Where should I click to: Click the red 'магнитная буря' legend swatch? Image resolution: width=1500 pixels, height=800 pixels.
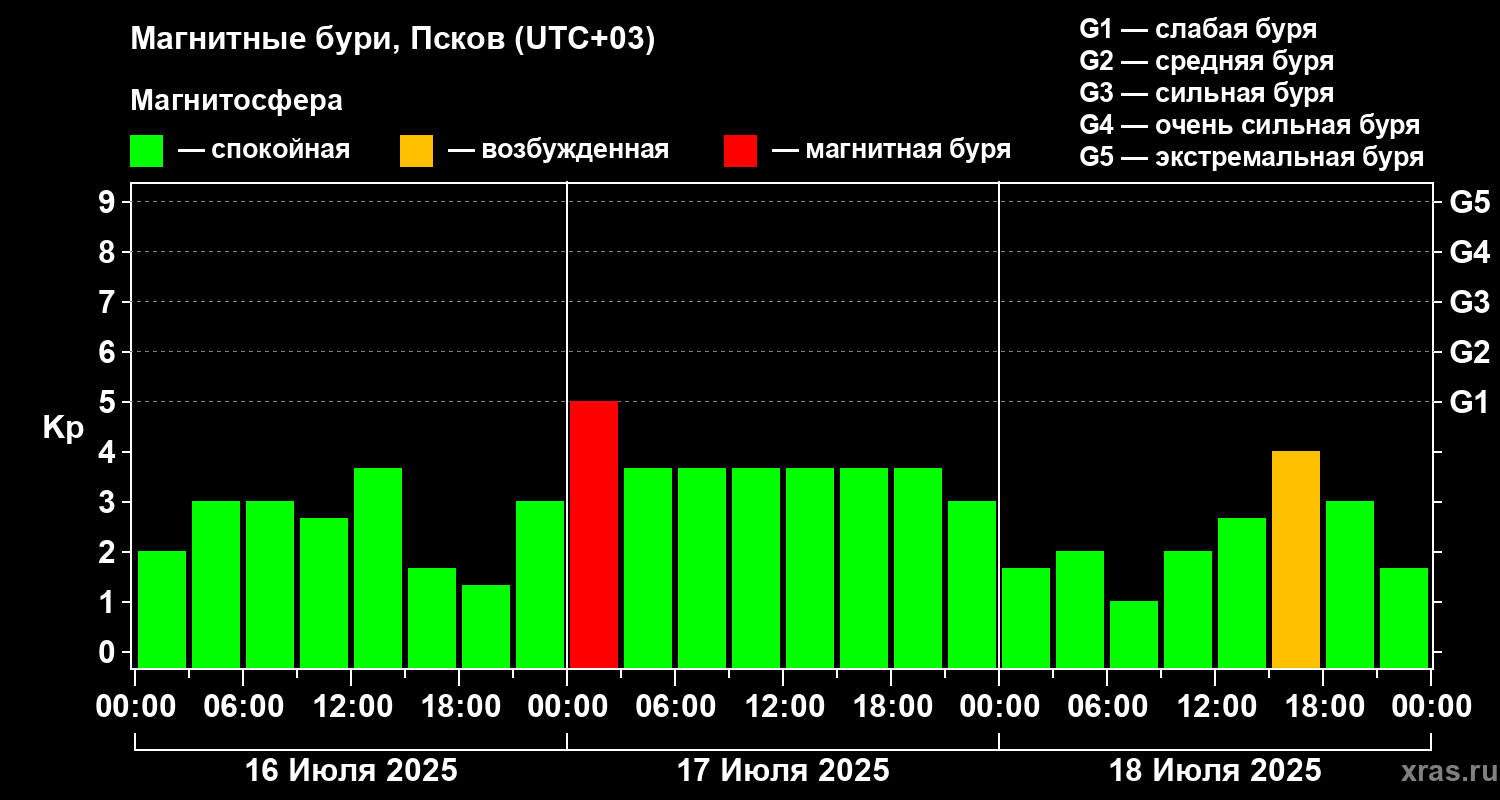click(740, 151)
